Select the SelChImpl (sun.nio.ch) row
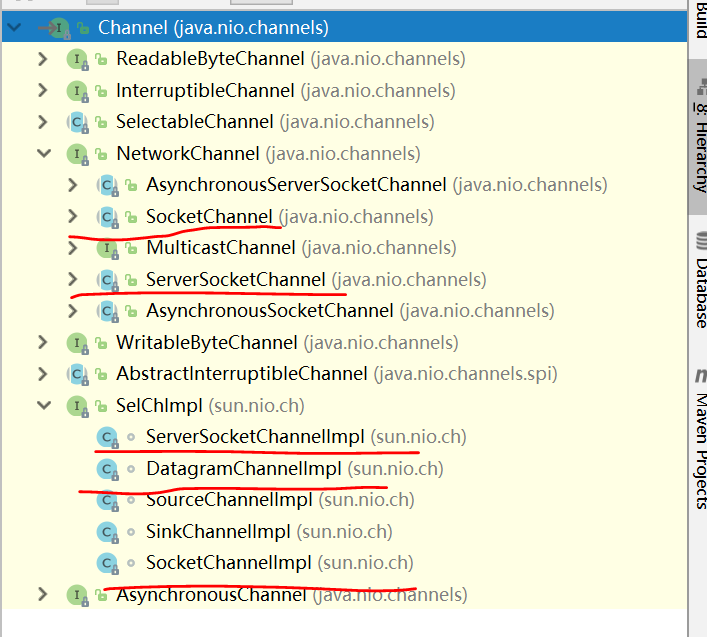The width and height of the screenshot is (707, 637). 344,405
